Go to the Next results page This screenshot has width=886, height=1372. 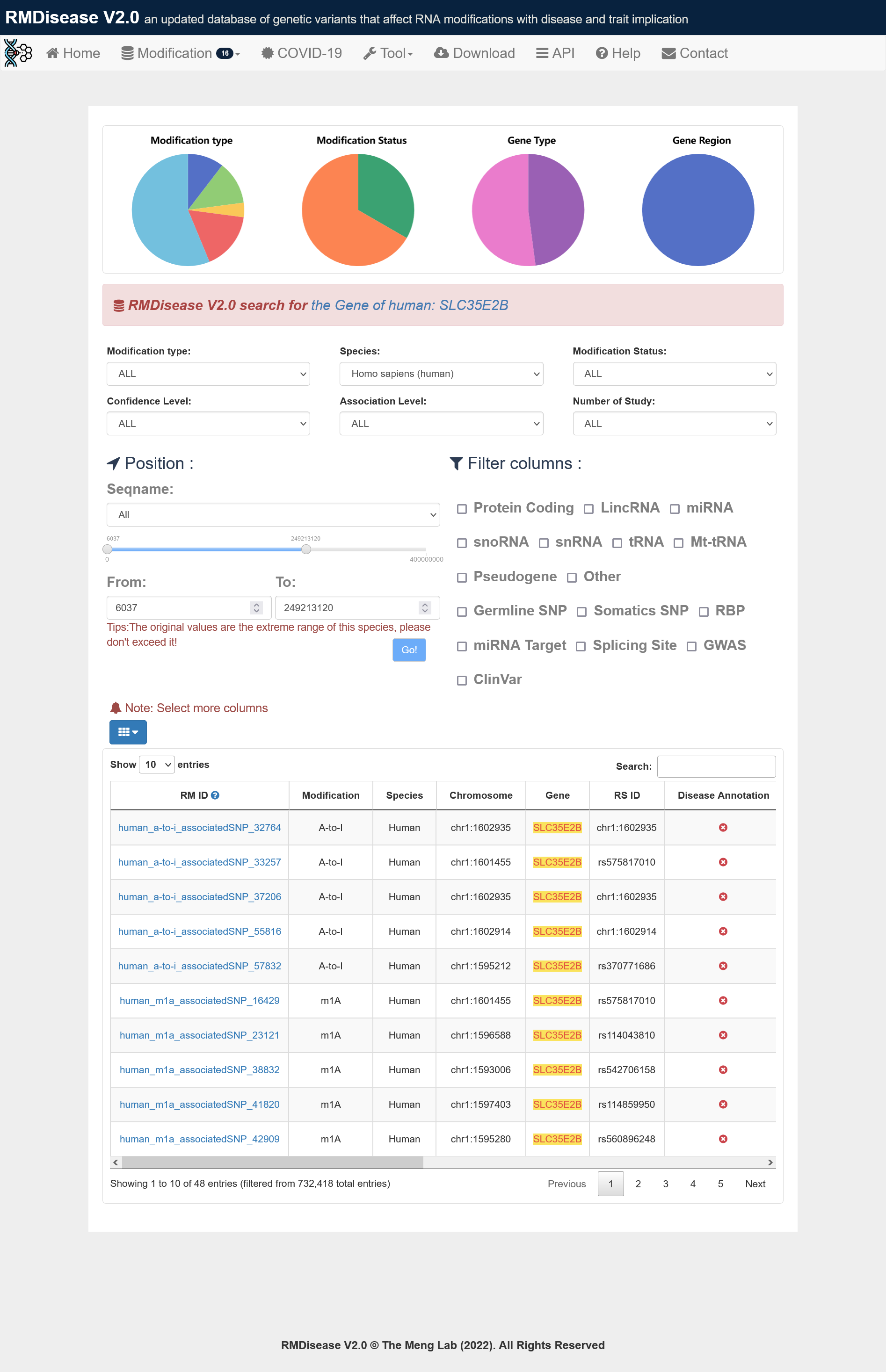[x=755, y=1184]
